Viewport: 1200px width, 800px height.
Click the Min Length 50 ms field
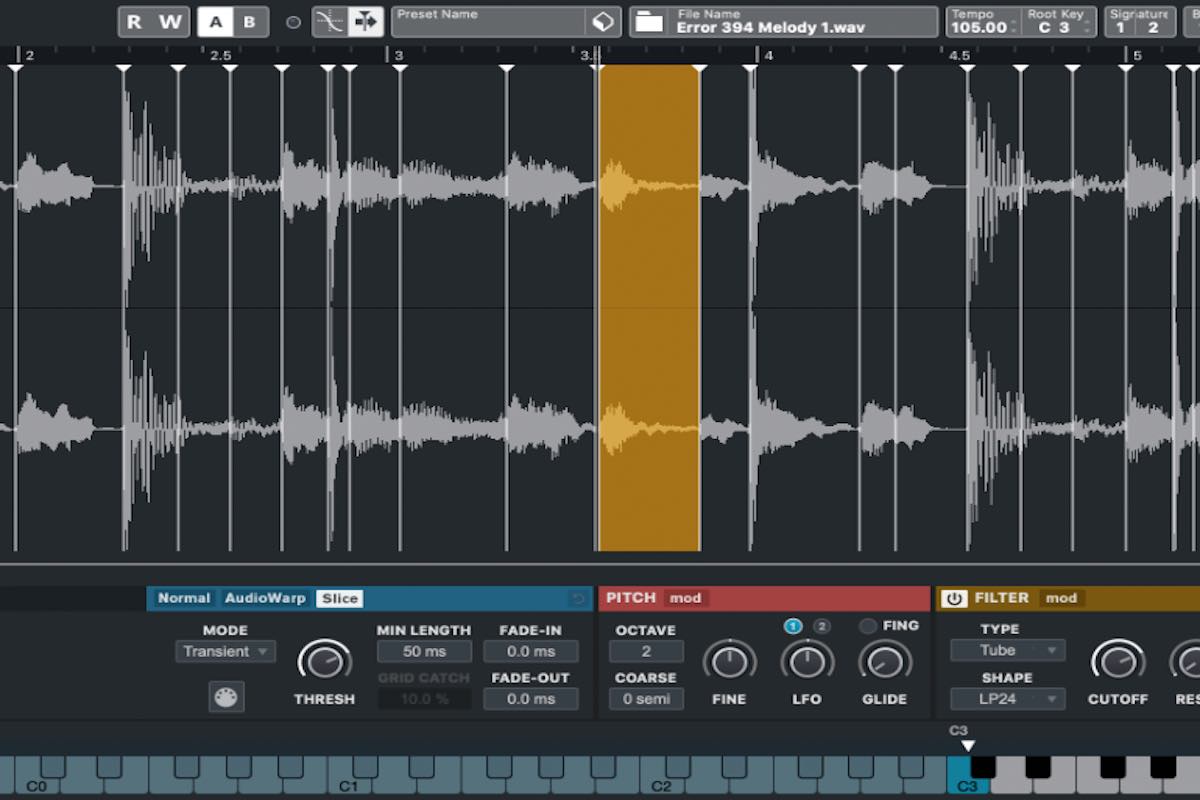(x=424, y=652)
